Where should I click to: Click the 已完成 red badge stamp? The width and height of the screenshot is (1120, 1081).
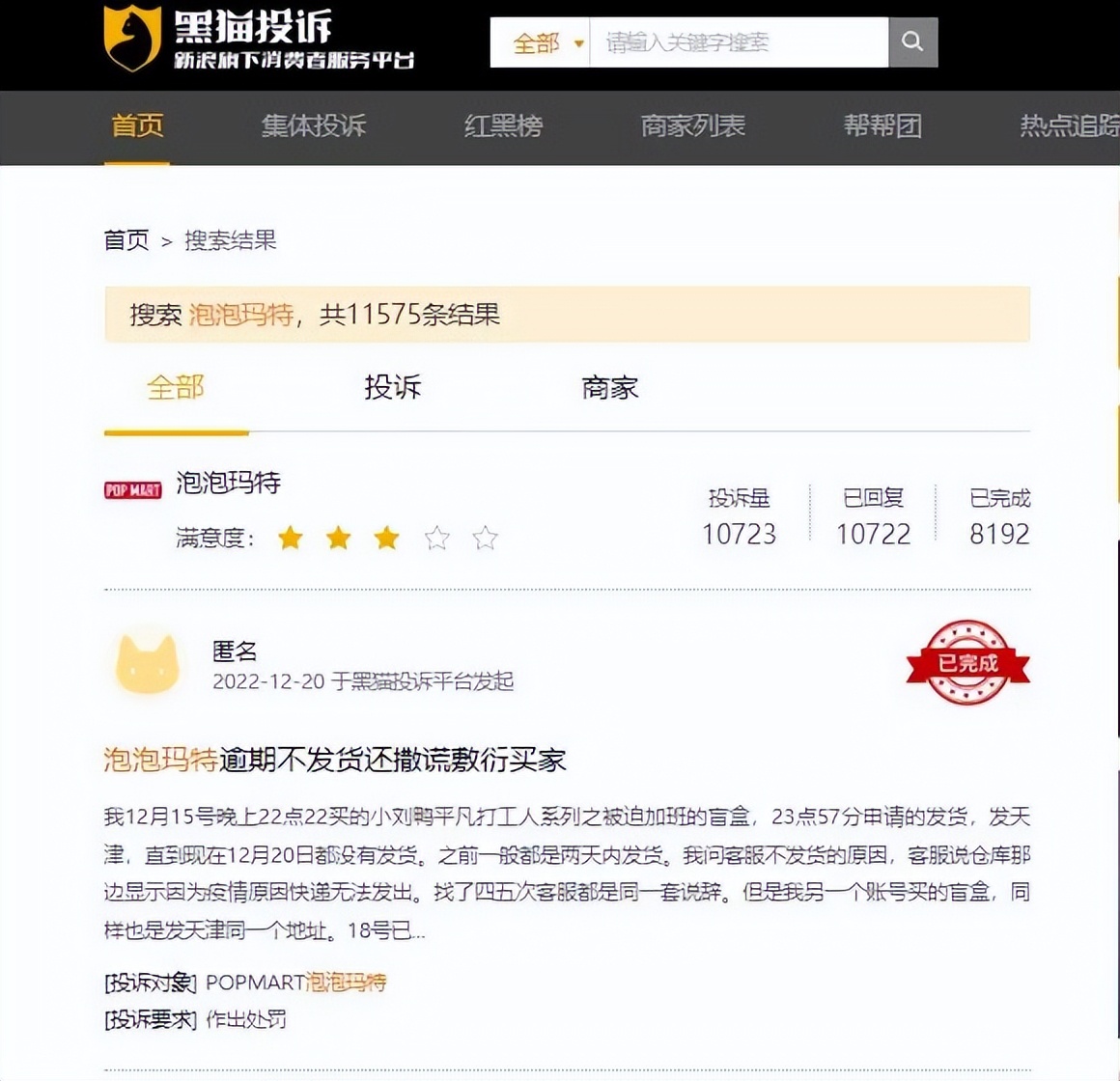pos(967,665)
